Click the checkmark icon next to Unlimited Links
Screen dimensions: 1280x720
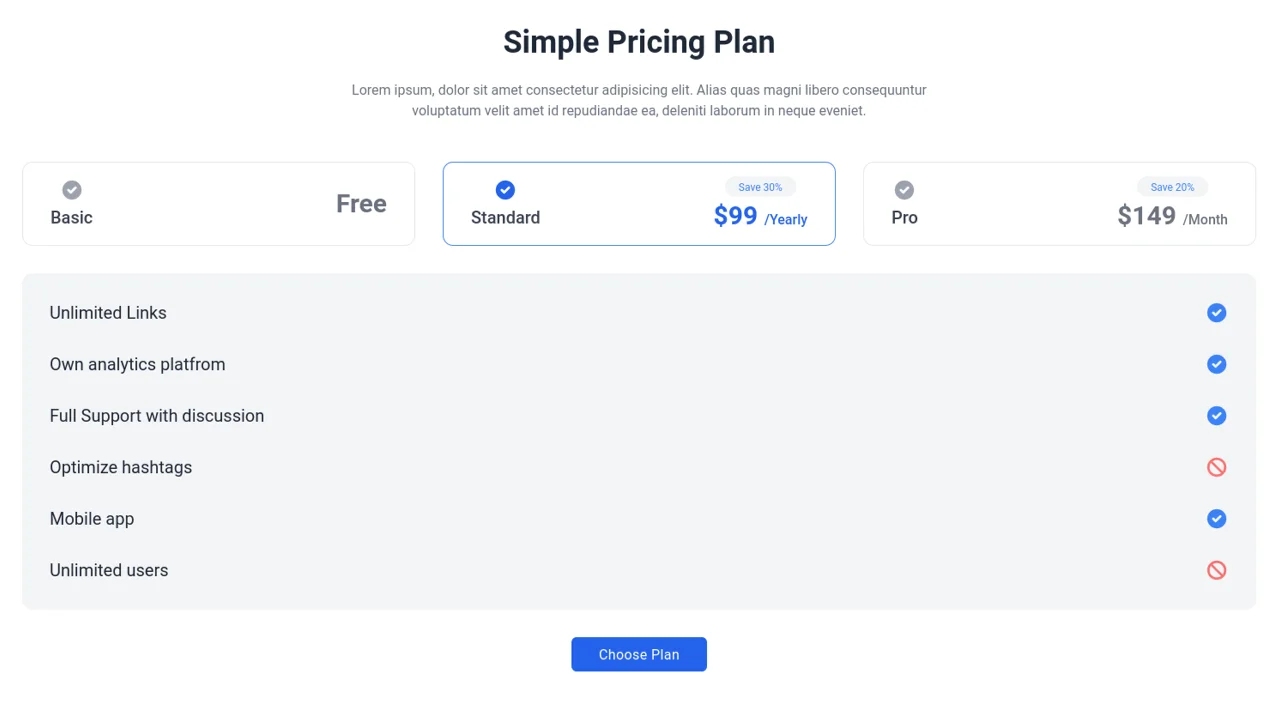1217,312
